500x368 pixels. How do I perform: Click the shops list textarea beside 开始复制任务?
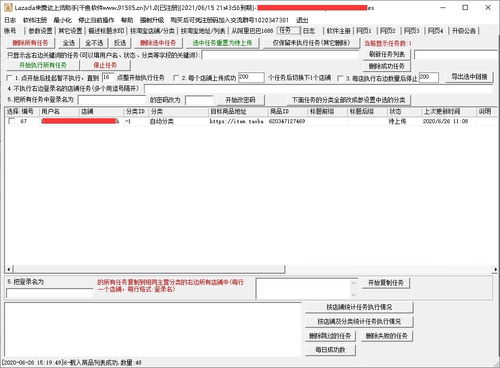306,289
